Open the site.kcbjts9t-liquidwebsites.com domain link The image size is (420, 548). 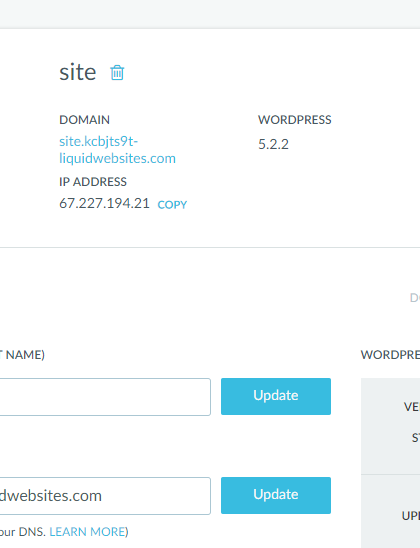[117, 150]
